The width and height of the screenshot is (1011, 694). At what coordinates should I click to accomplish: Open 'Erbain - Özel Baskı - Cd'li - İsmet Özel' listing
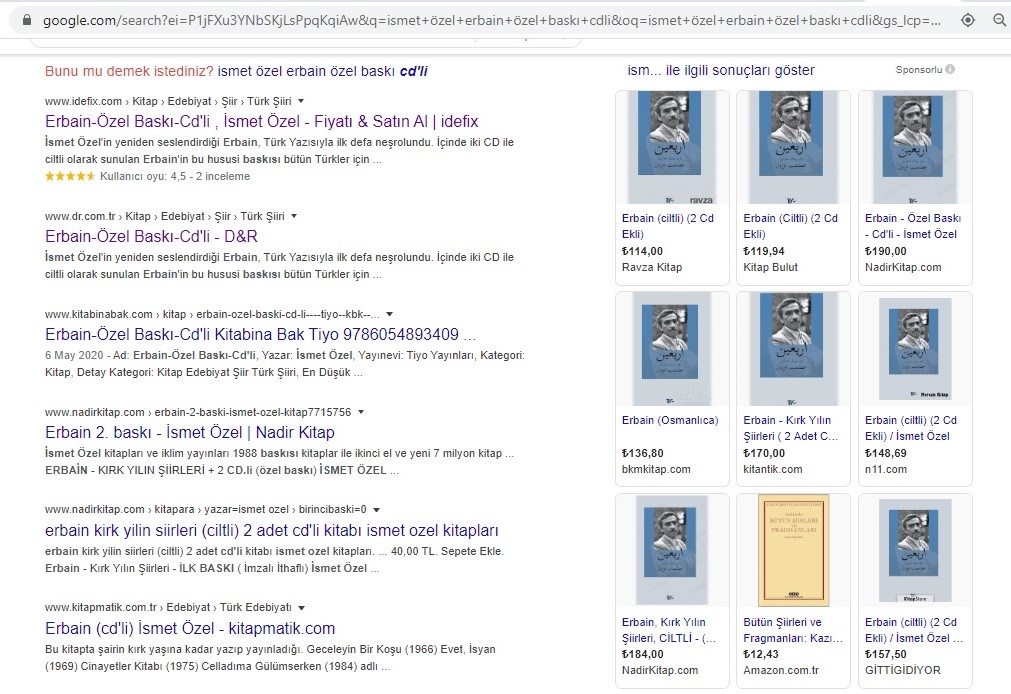pyautogui.click(x=913, y=226)
